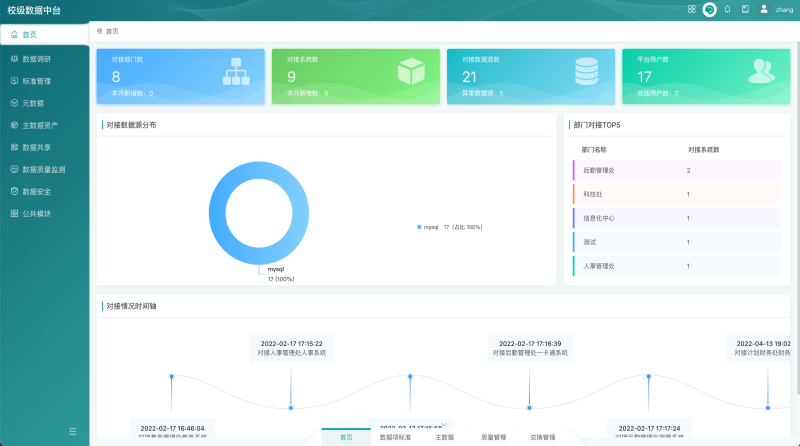The width and height of the screenshot is (800, 446).
Task: Click the 对接数据源数 database icon
Action: point(585,72)
